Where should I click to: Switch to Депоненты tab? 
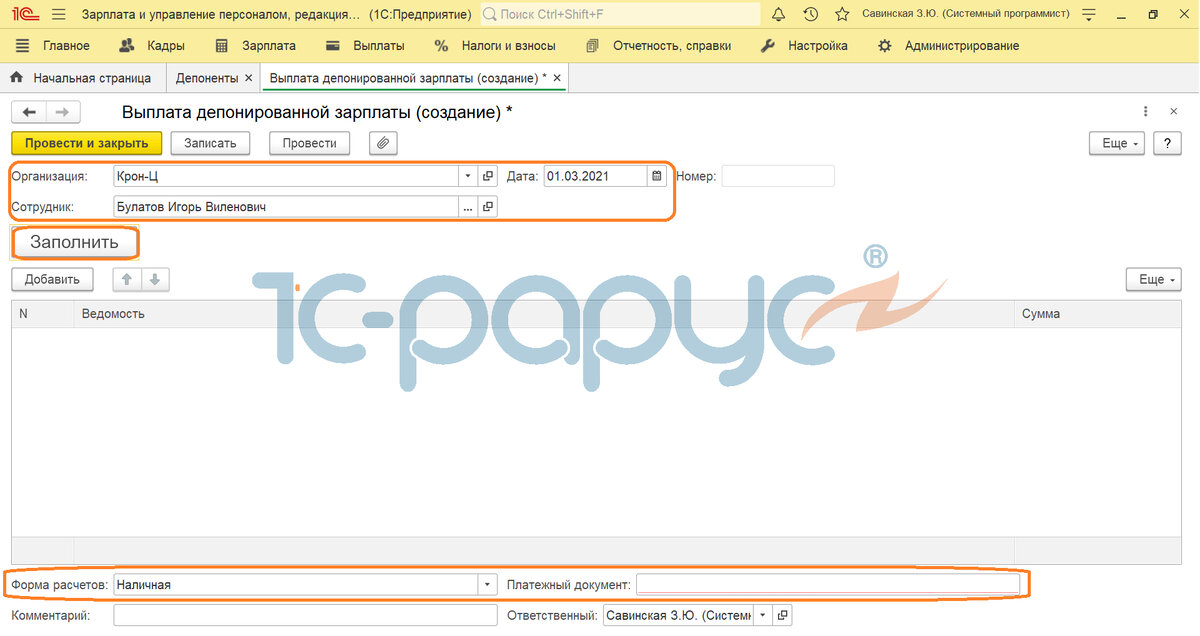pos(207,78)
